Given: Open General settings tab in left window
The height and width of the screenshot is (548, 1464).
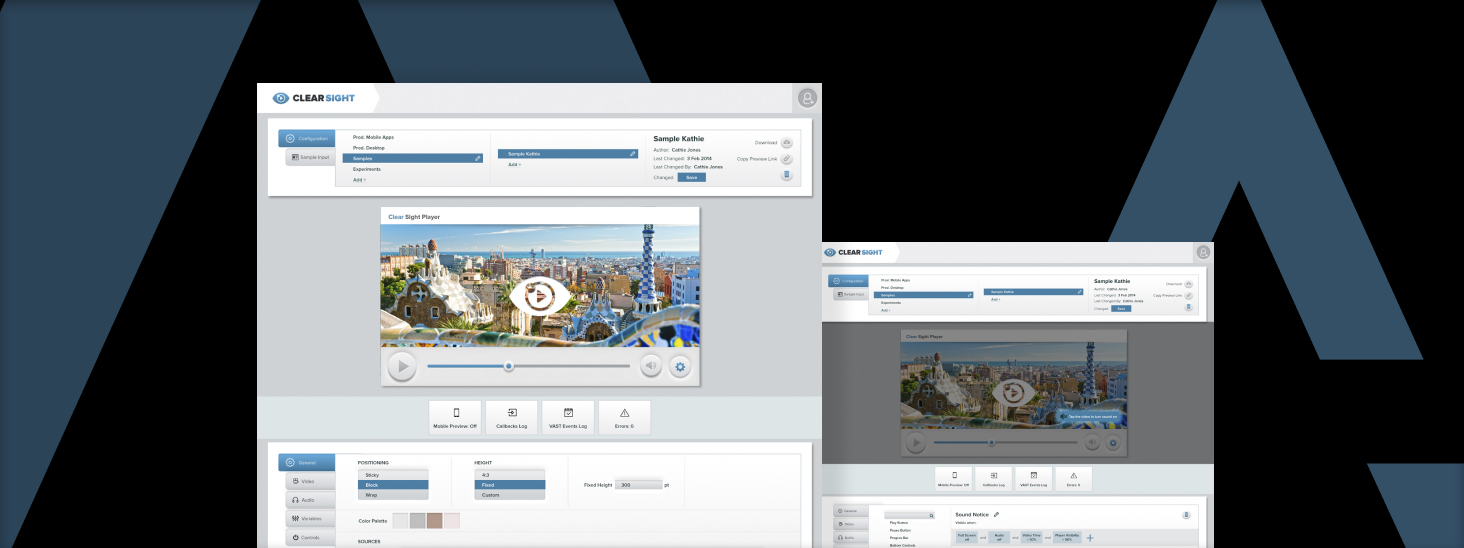Looking at the screenshot, I should 307,462.
